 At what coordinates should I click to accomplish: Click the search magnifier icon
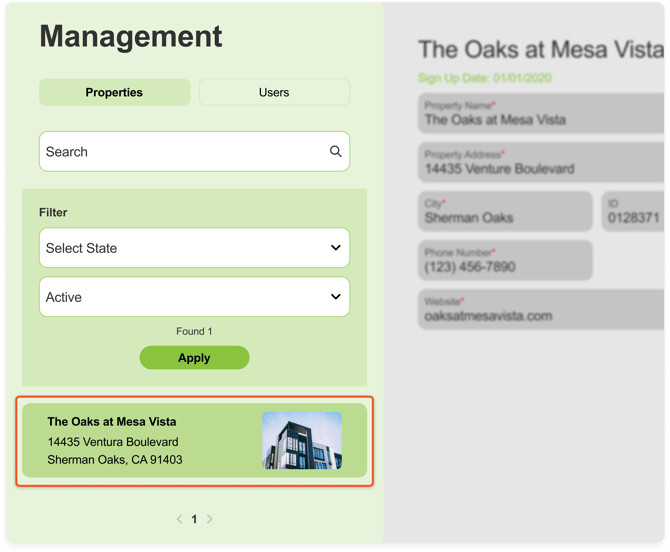coord(336,152)
